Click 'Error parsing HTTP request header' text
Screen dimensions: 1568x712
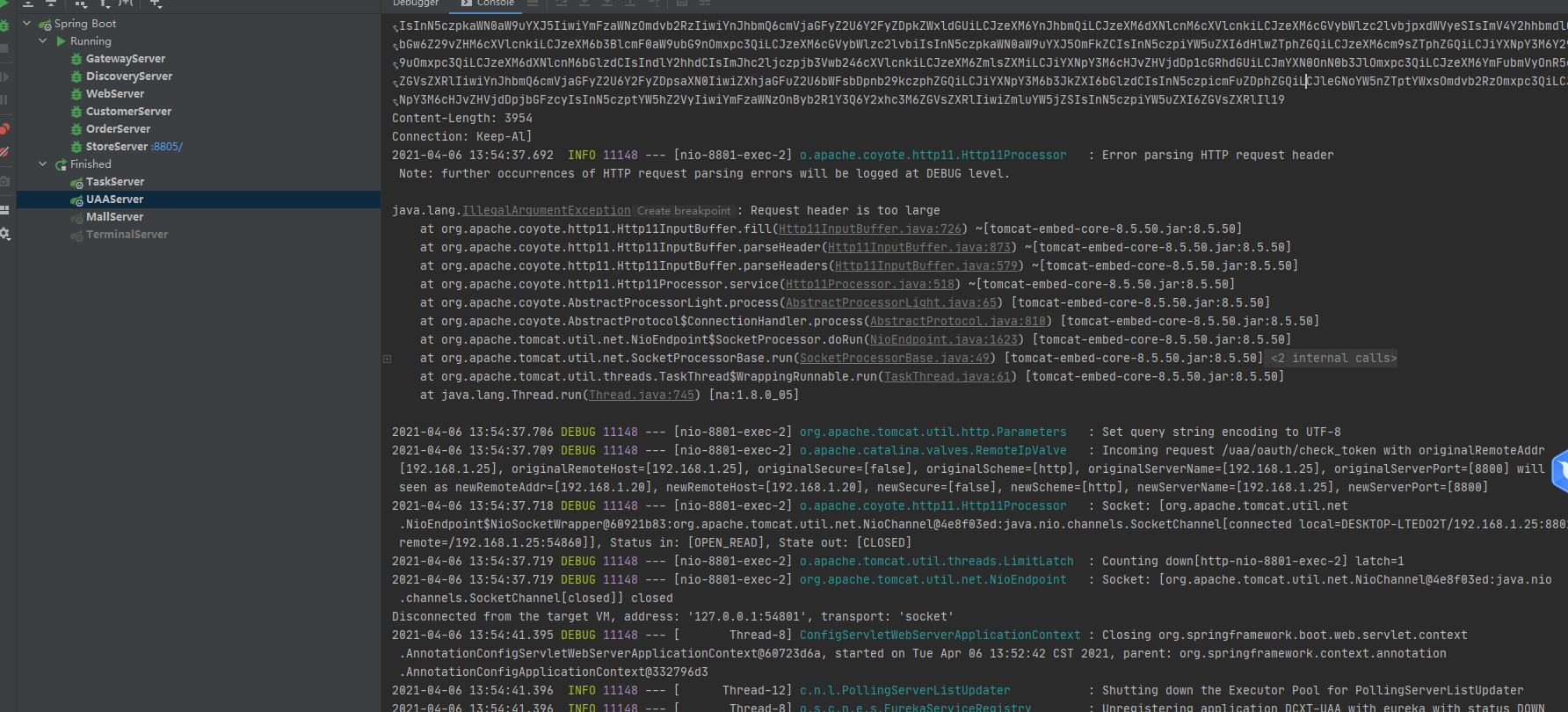pos(1218,156)
